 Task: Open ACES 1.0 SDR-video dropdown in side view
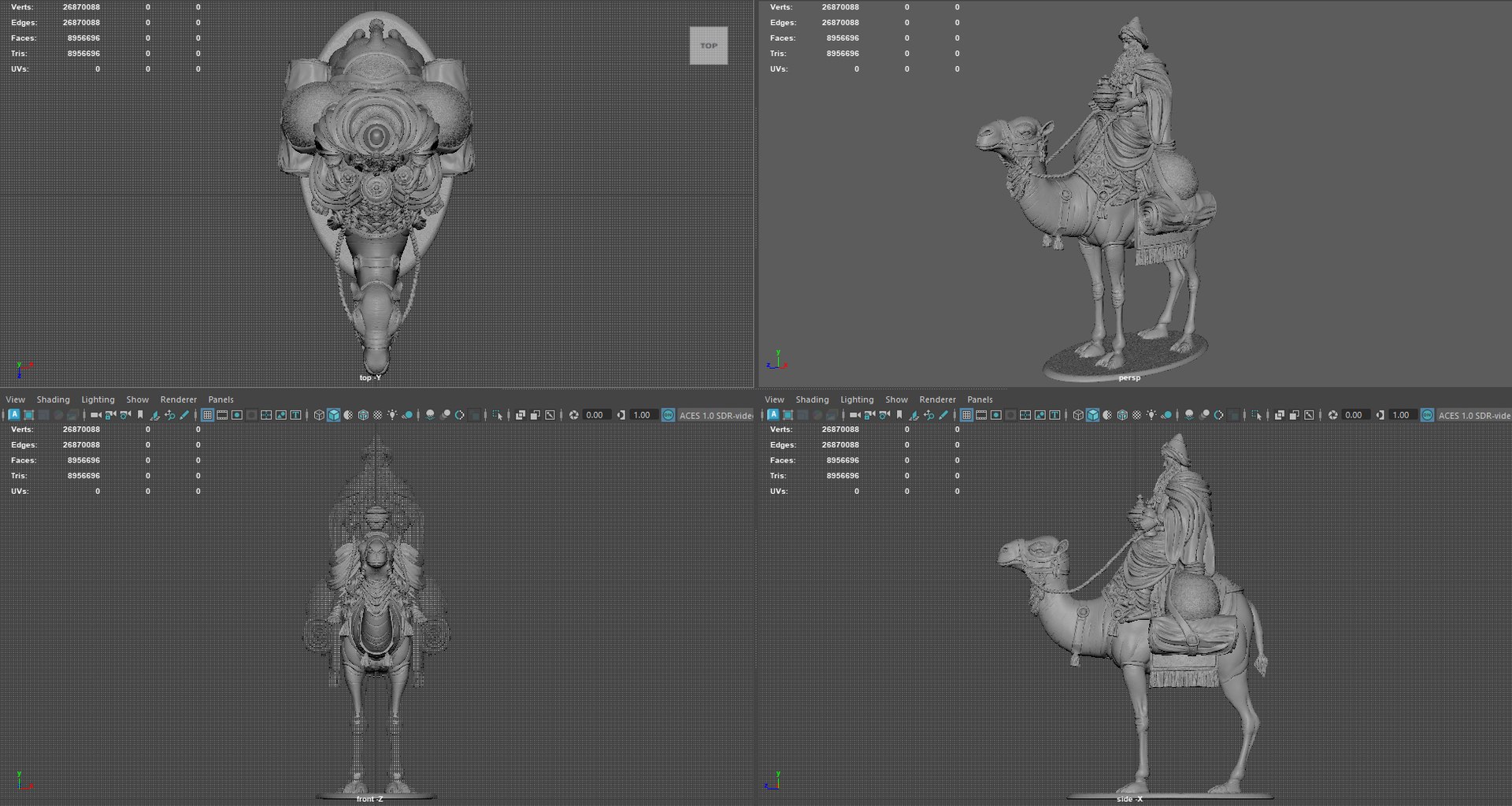pos(1474,415)
